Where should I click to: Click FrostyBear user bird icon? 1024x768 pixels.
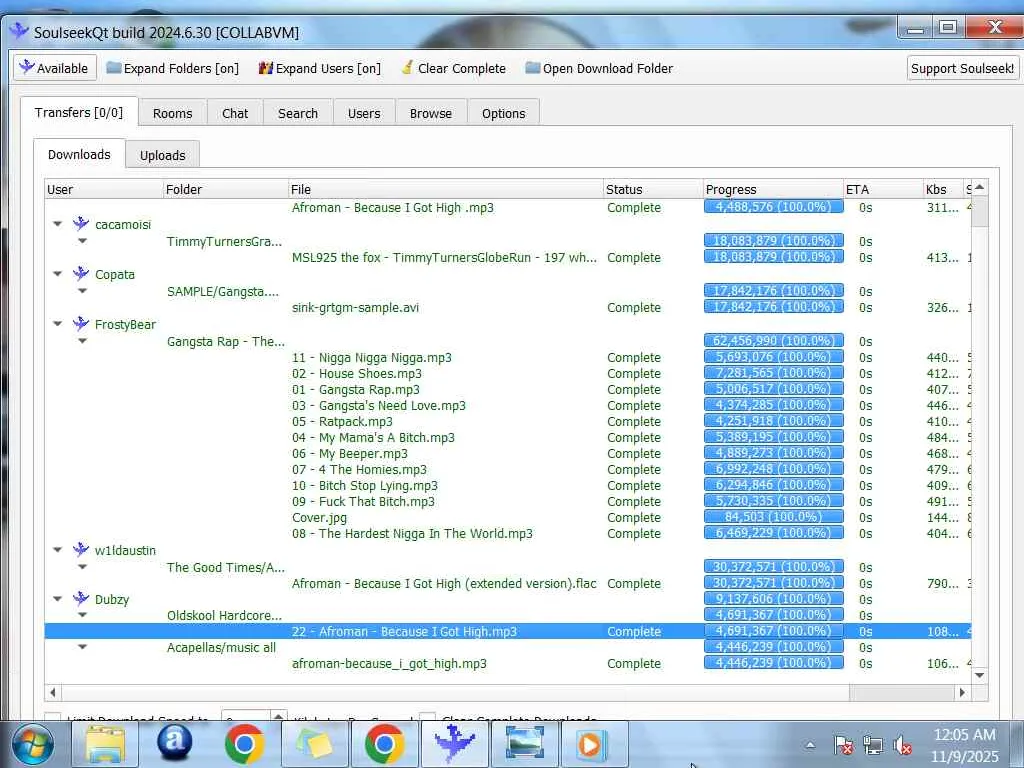coord(81,324)
